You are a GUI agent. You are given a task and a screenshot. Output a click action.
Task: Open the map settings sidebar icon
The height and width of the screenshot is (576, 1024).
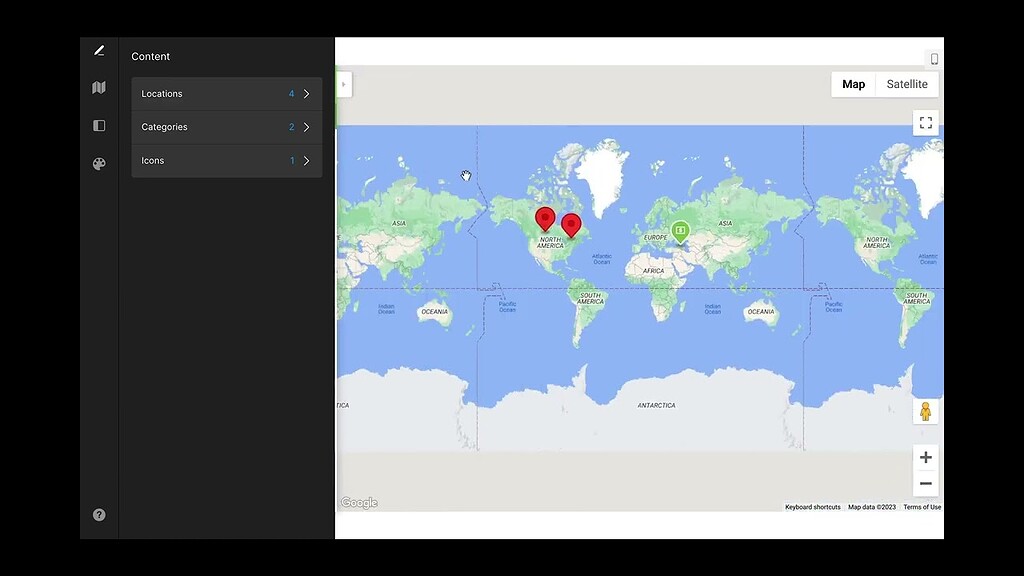tap(98, 87)
